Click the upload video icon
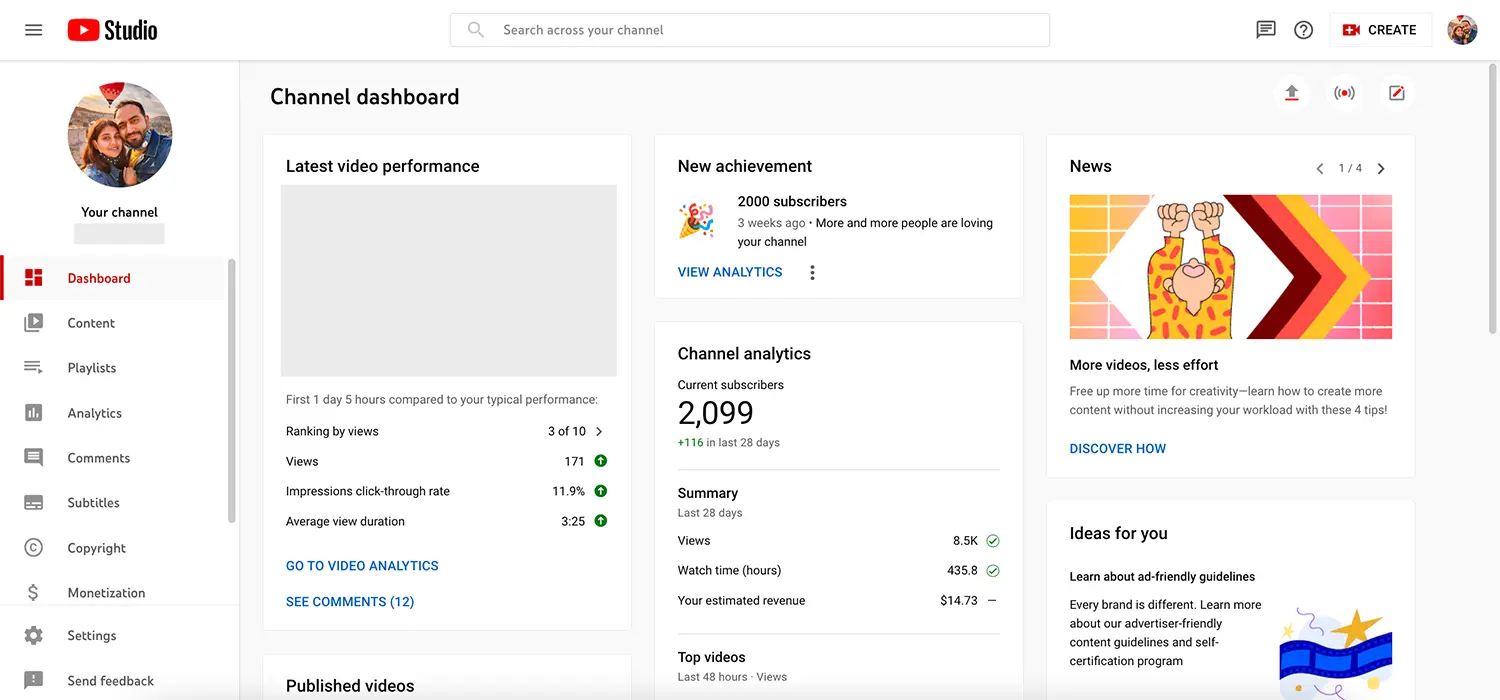Screen dimensions: 1500x700 [x=1291, y=92]
